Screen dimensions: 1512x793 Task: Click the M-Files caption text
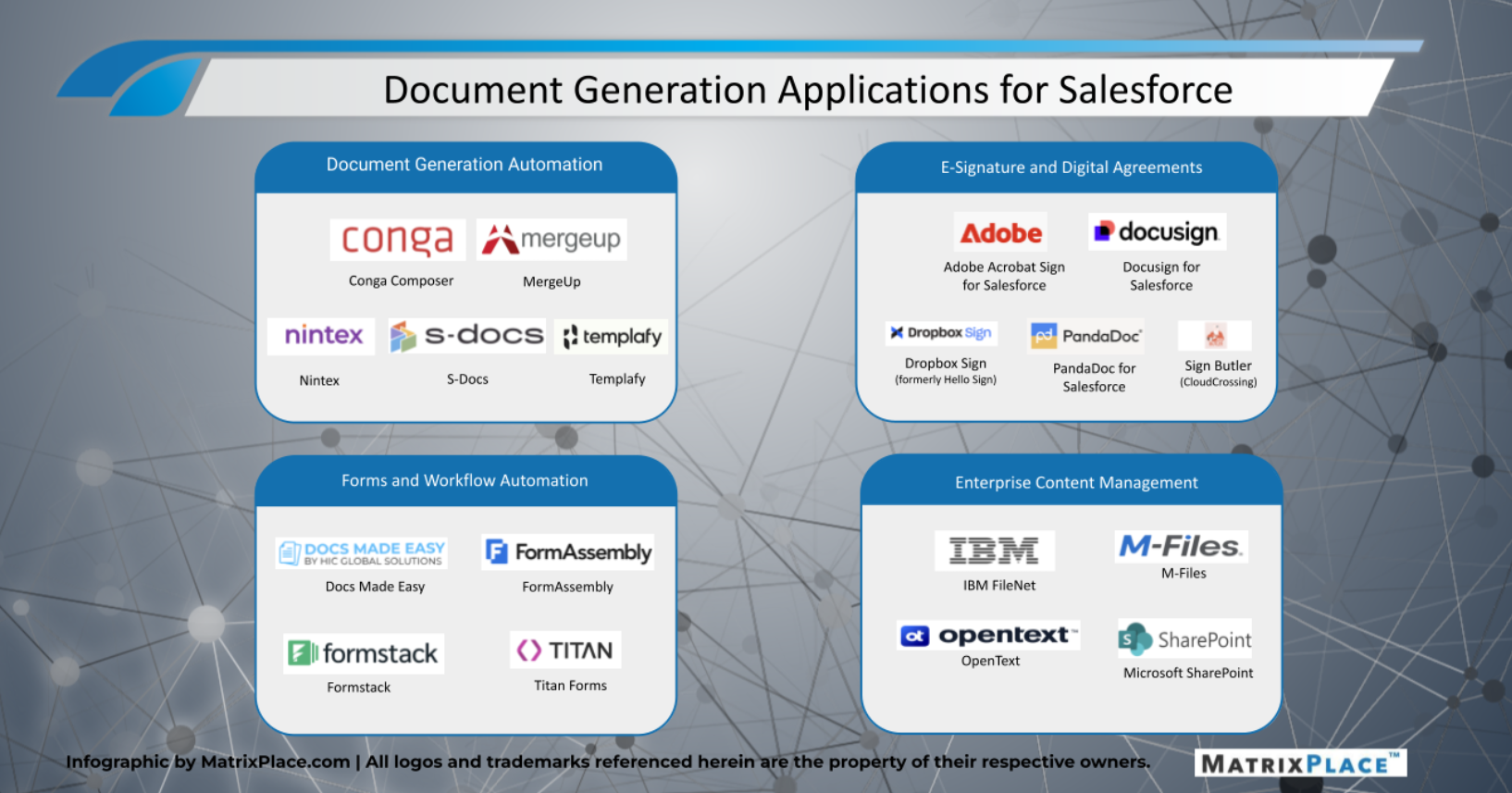tap(1184, 574)
